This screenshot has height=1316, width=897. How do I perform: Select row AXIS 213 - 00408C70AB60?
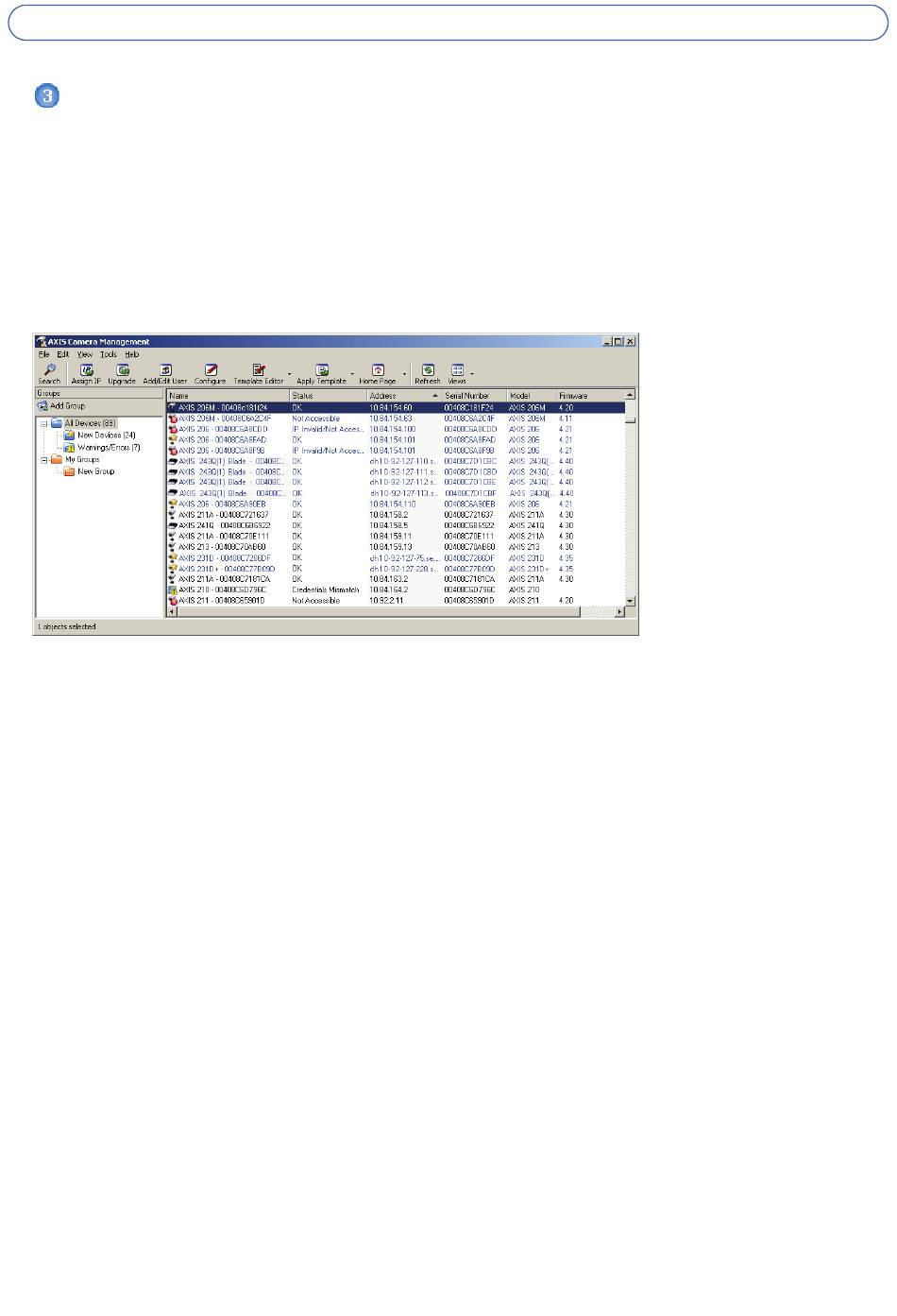pyautogui.click(x=396, y=547)
